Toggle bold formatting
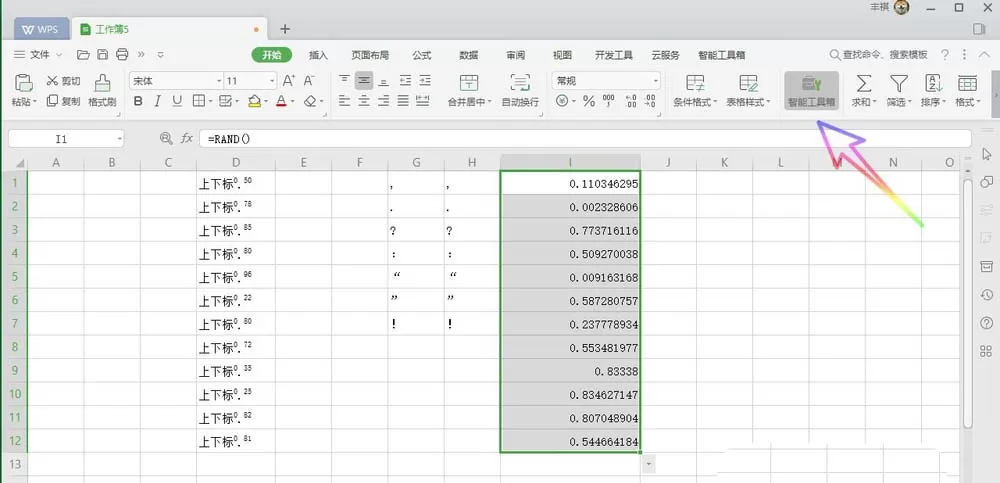 coord(138,101)
